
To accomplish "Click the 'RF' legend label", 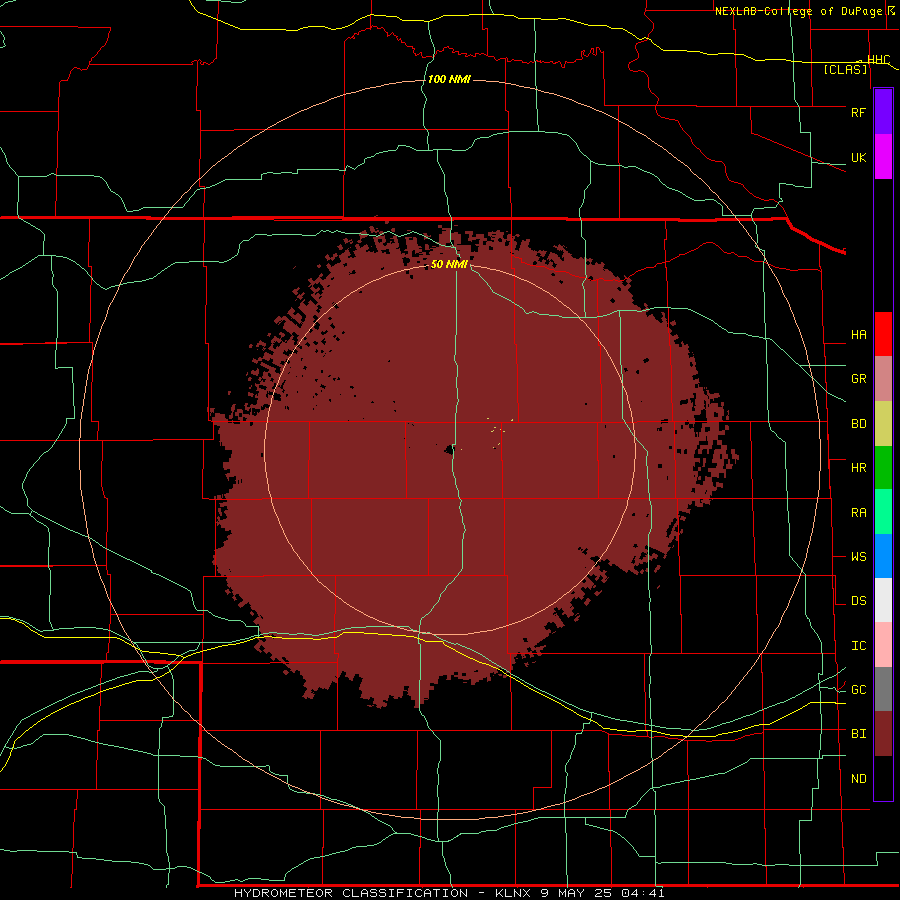I will pos(858,112).
